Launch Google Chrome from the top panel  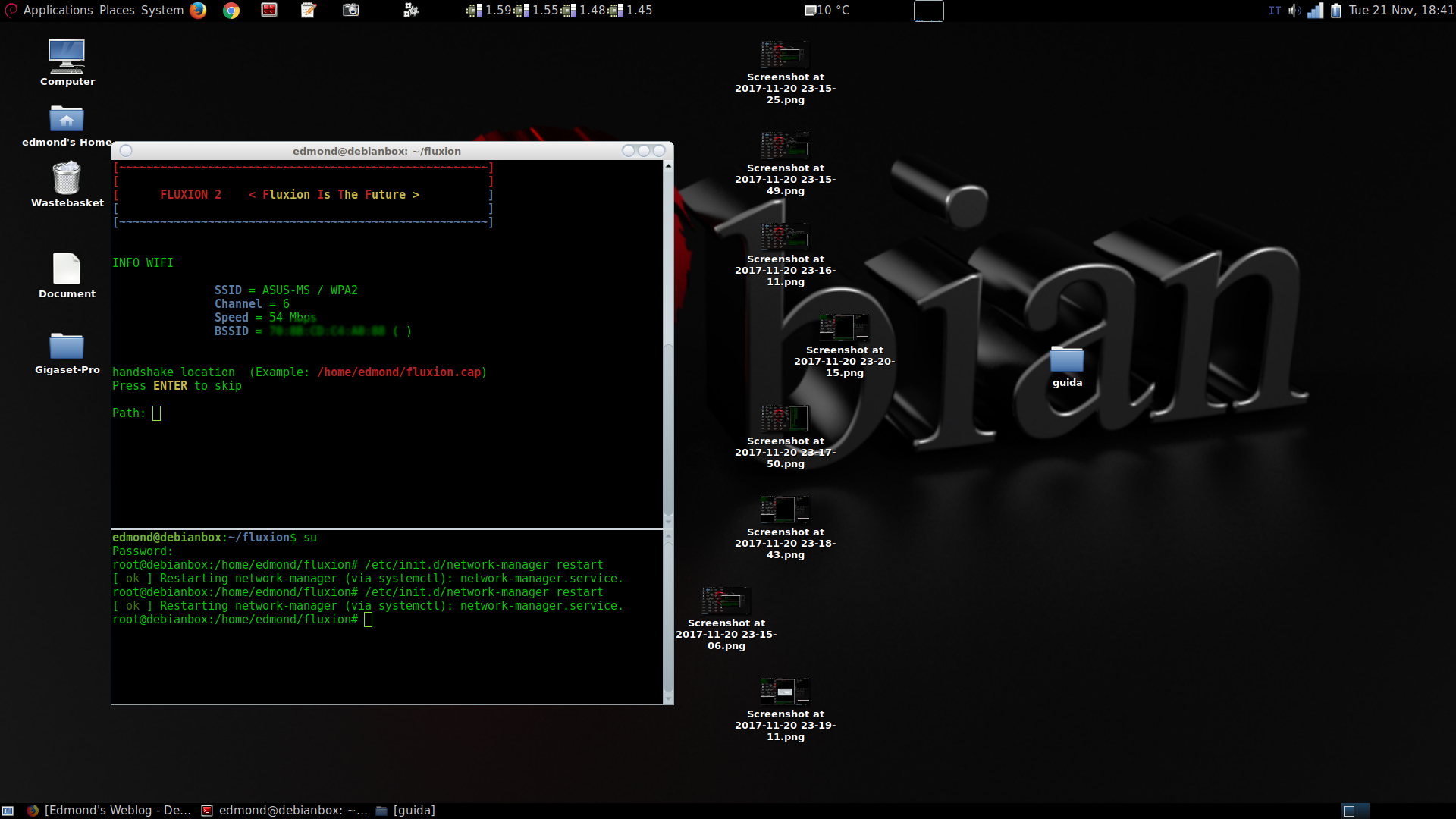(231, 11)
